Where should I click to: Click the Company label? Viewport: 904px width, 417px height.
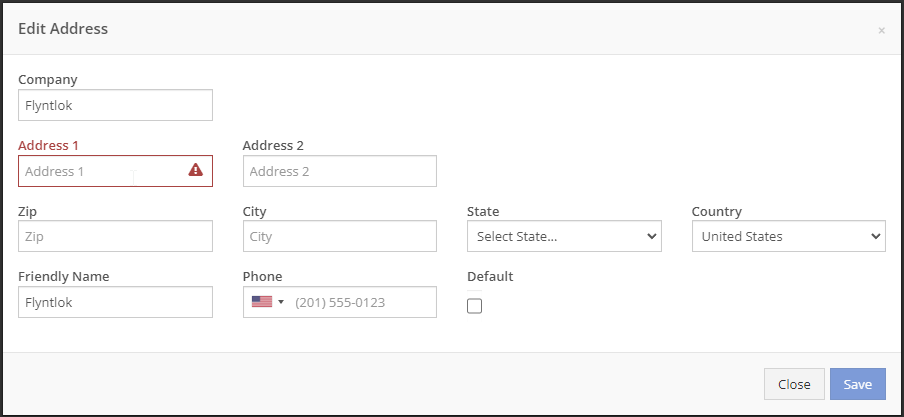coord(48,80)
